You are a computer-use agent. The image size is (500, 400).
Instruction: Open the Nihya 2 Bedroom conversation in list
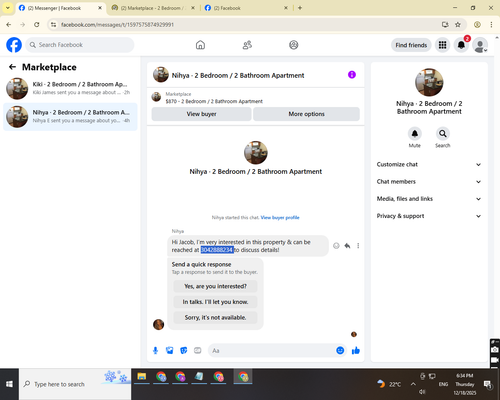(70, 117)
